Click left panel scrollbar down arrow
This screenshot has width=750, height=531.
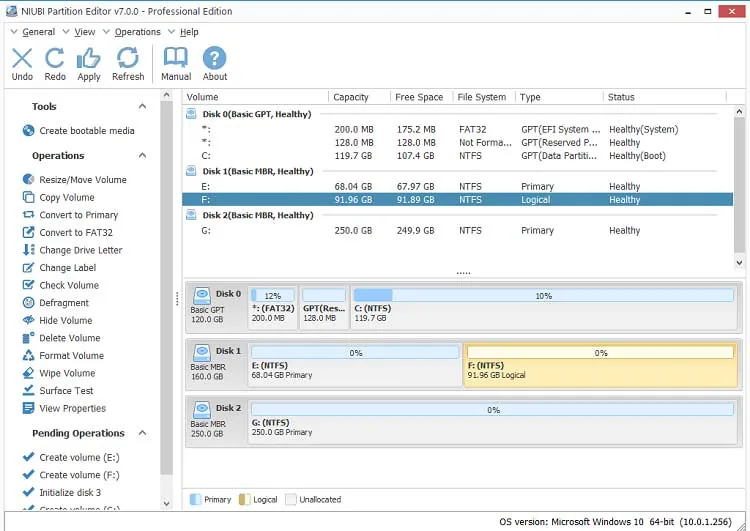pos(166,503)
